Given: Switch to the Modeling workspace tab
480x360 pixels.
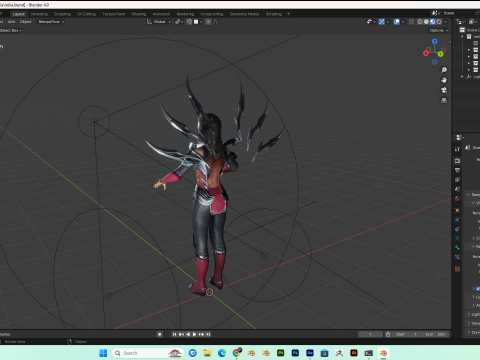Looking at the screenshot, I should click(39, 14).
